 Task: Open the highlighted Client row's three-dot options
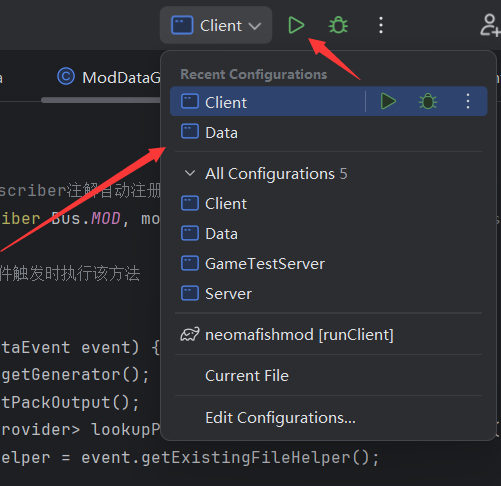click(x=468, y=101)
